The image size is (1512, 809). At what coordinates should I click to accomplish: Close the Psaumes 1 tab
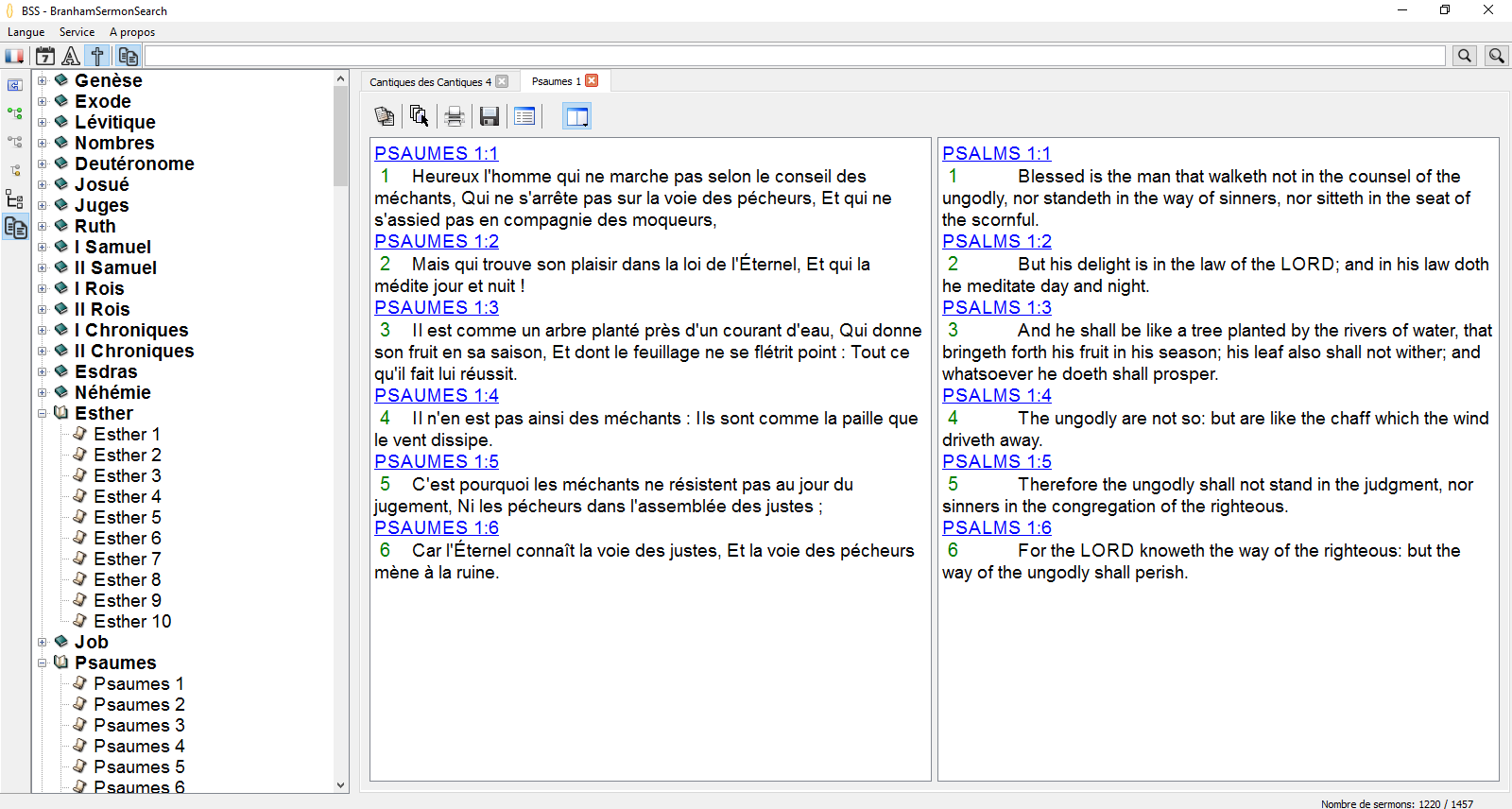592,80
